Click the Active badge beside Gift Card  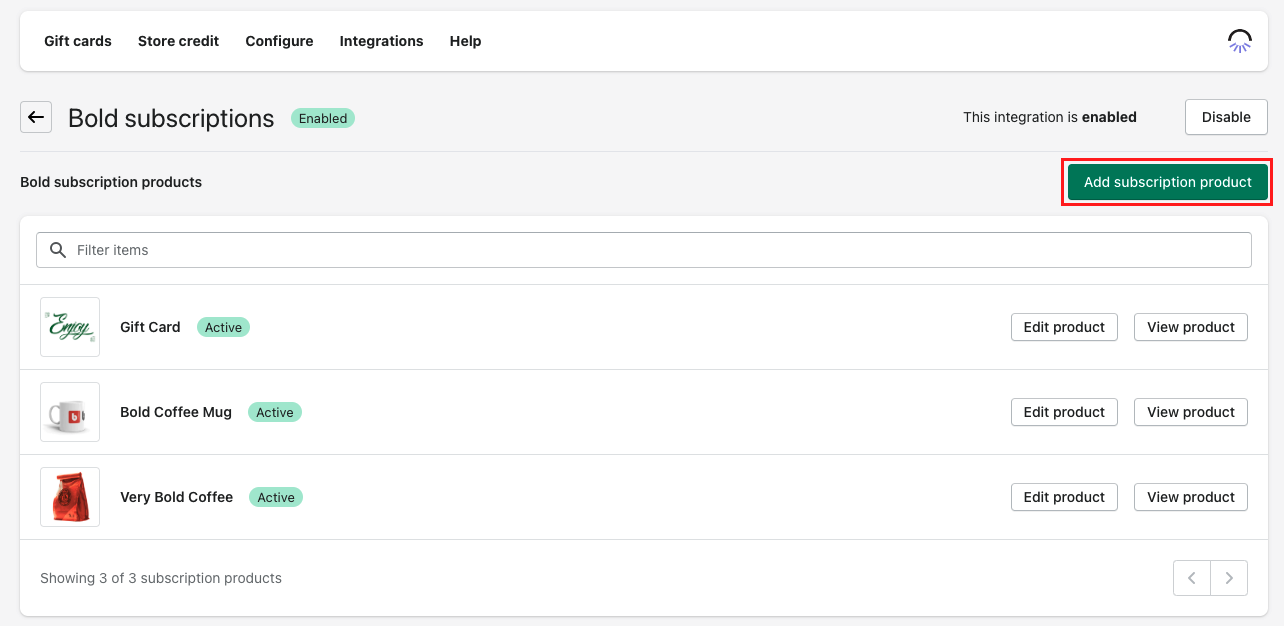point(223,327)
